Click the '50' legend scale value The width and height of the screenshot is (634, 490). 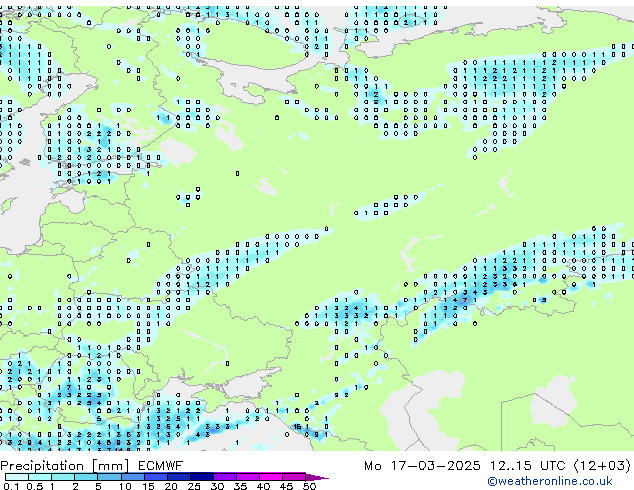(x=309, y=486)
